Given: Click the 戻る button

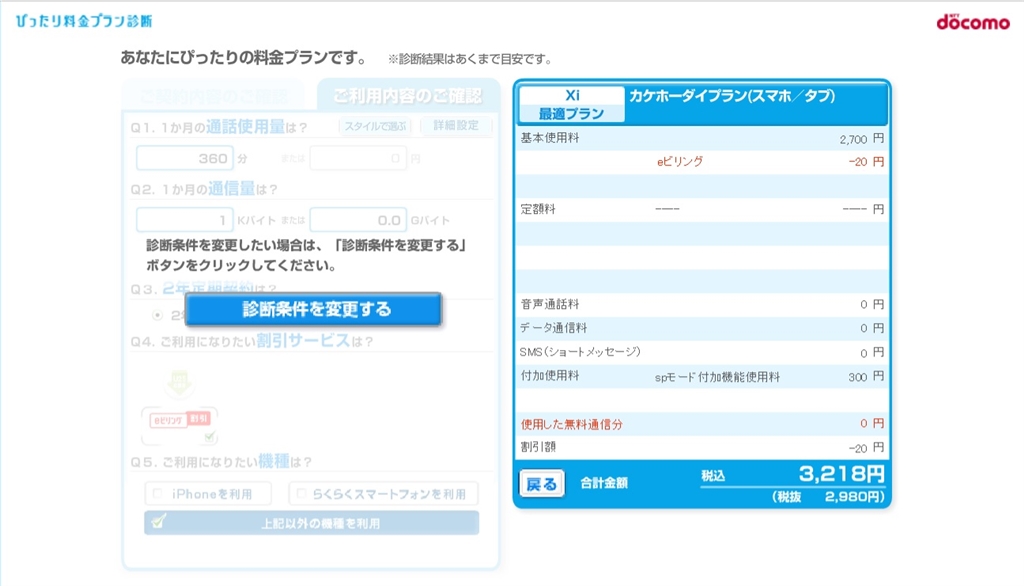Looking at the screenshot, I should pos(541,484).
